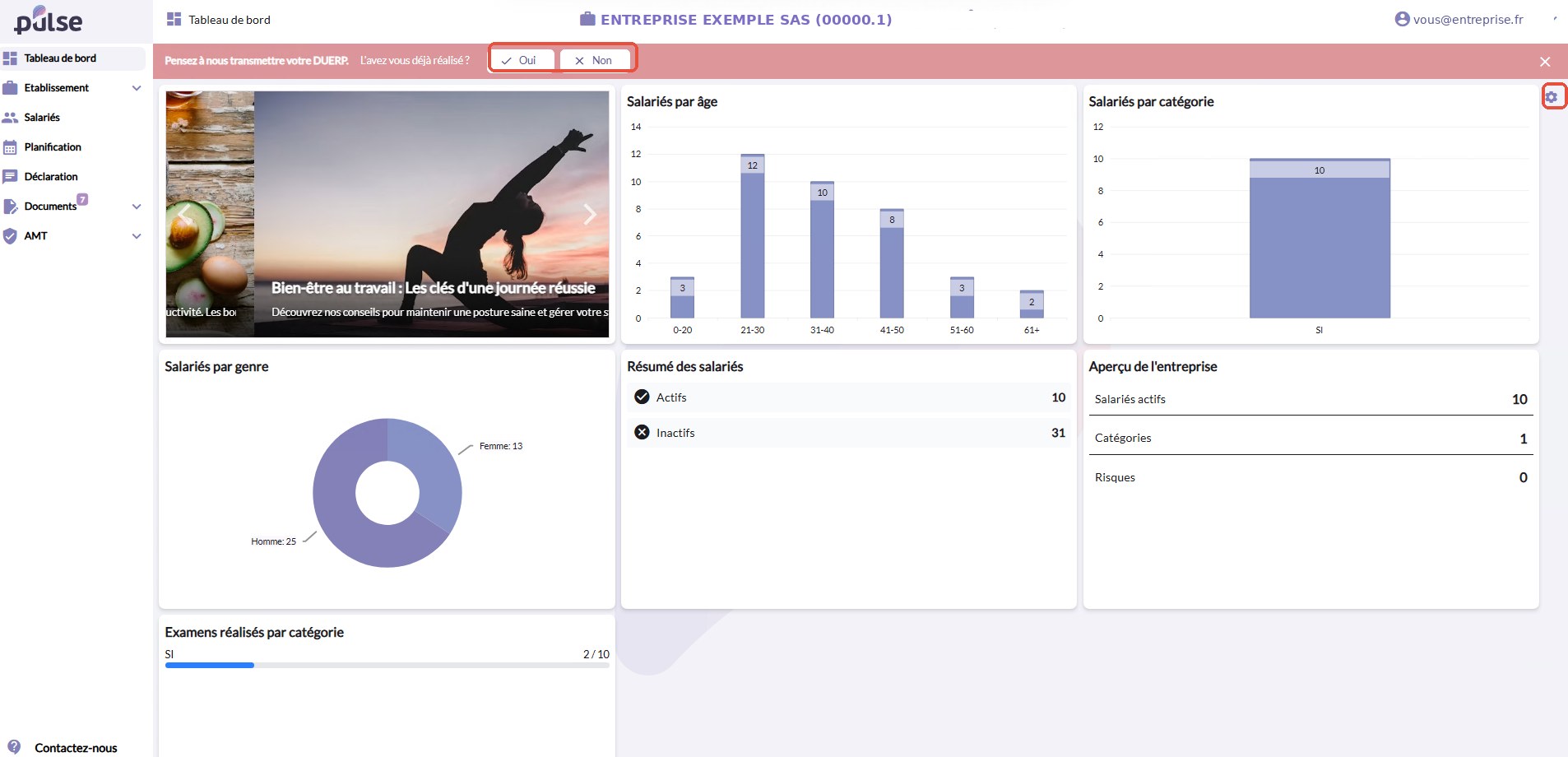The image size is (1568, 757).
Task: Click the Salariés actifs row
Action: click(1311, 399)
